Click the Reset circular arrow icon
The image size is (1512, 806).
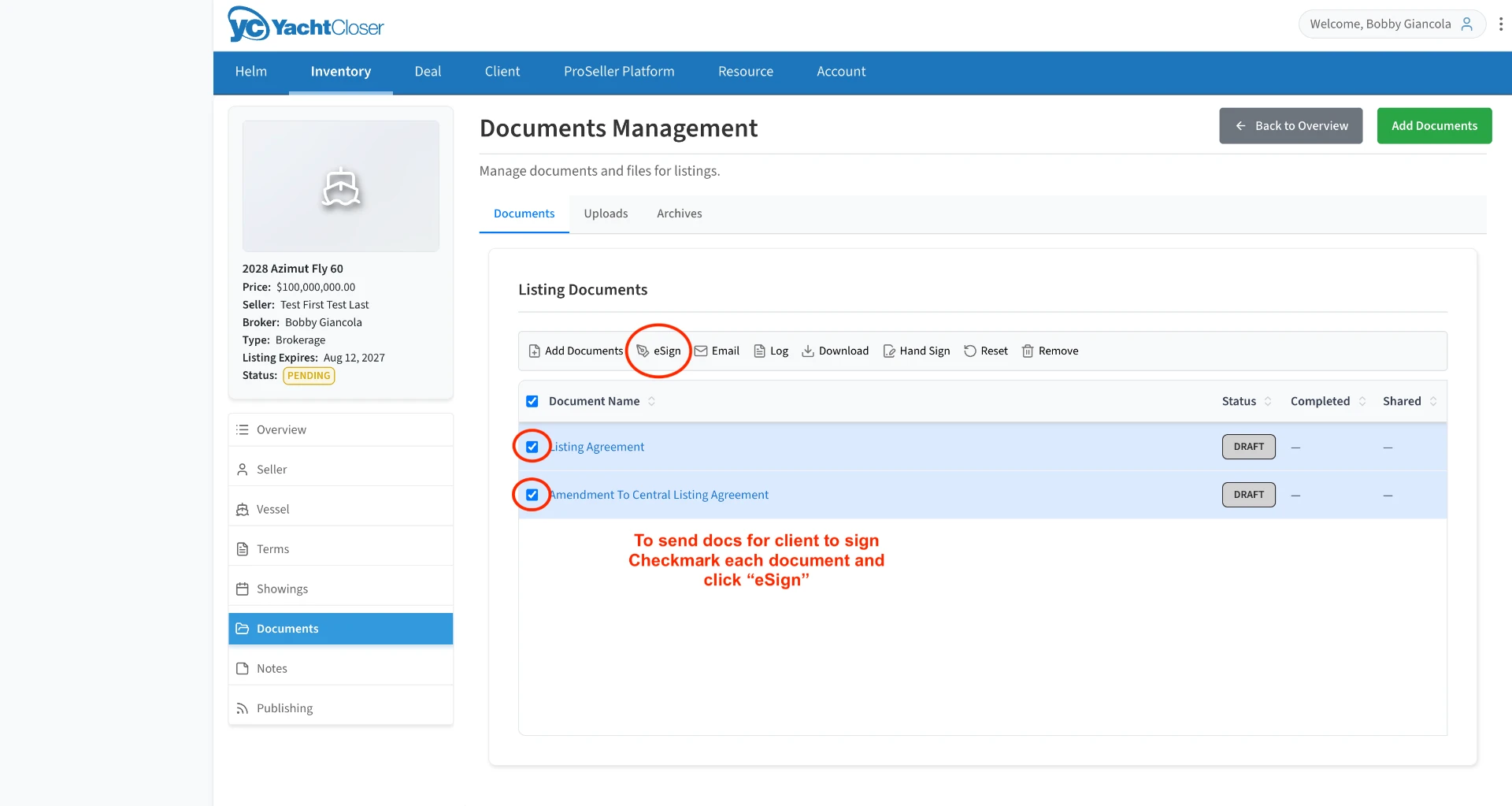point(970,351)
